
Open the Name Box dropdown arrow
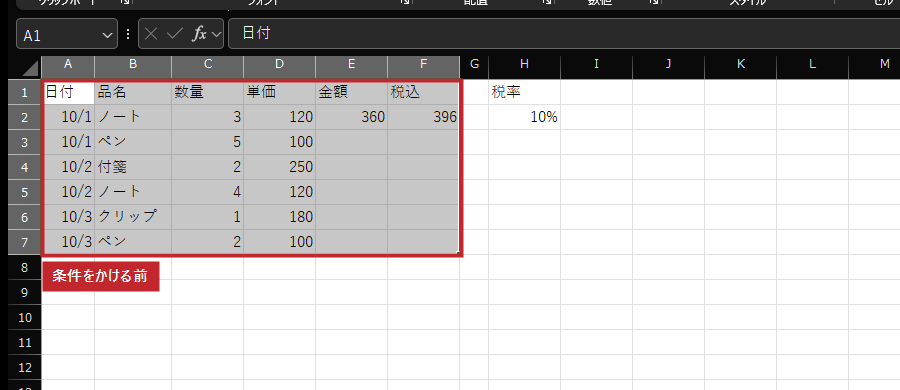click(x=107, y=36)
